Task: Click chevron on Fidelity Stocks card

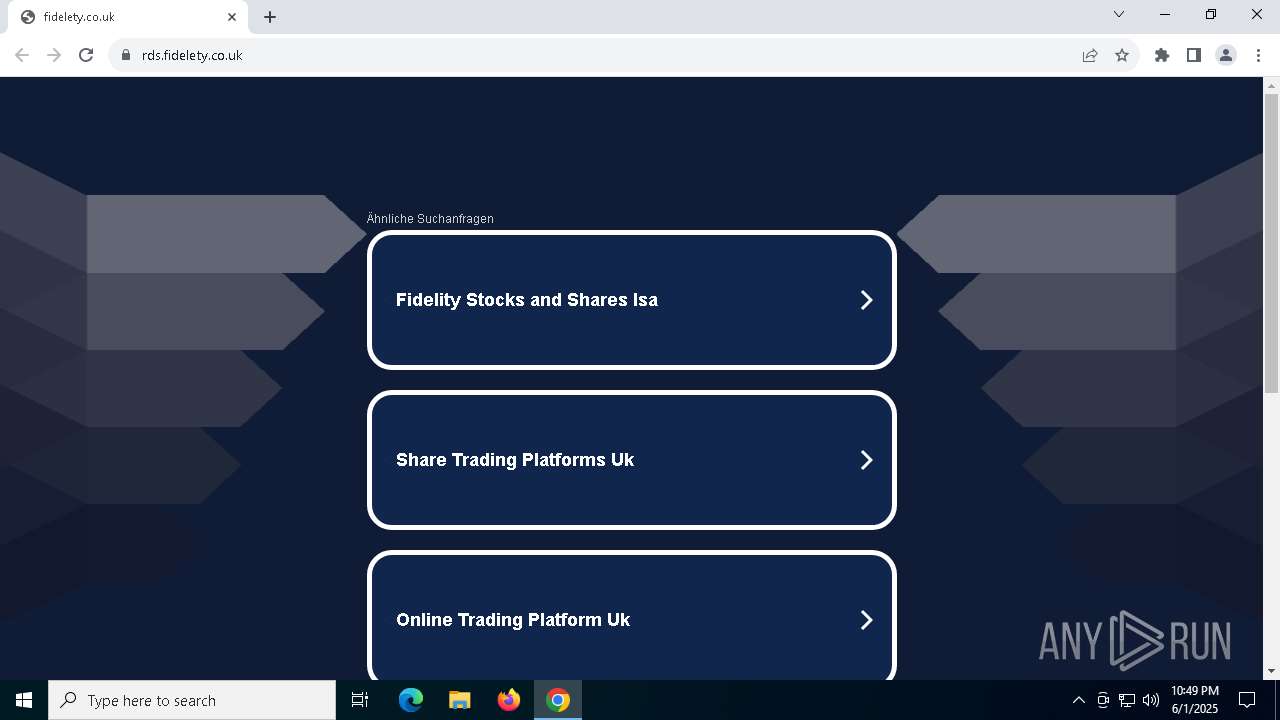Action: click(x=867, y=300)
